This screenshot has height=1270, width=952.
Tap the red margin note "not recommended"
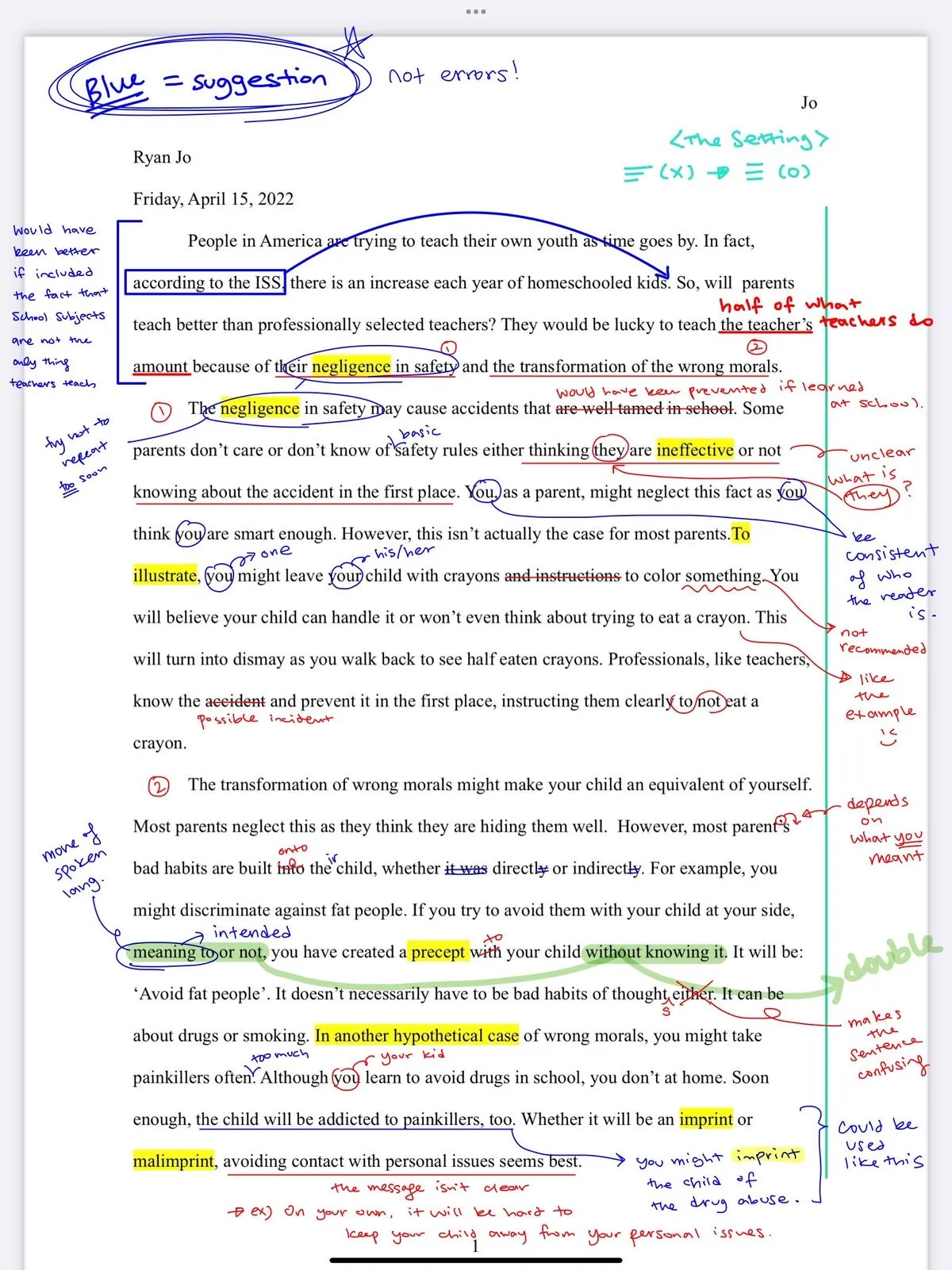882,641
